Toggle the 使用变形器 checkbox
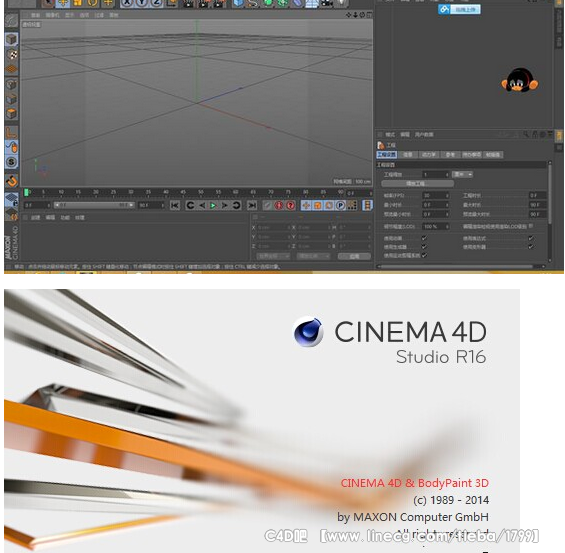Screen dimensions: 565x553 pos(530,246)
